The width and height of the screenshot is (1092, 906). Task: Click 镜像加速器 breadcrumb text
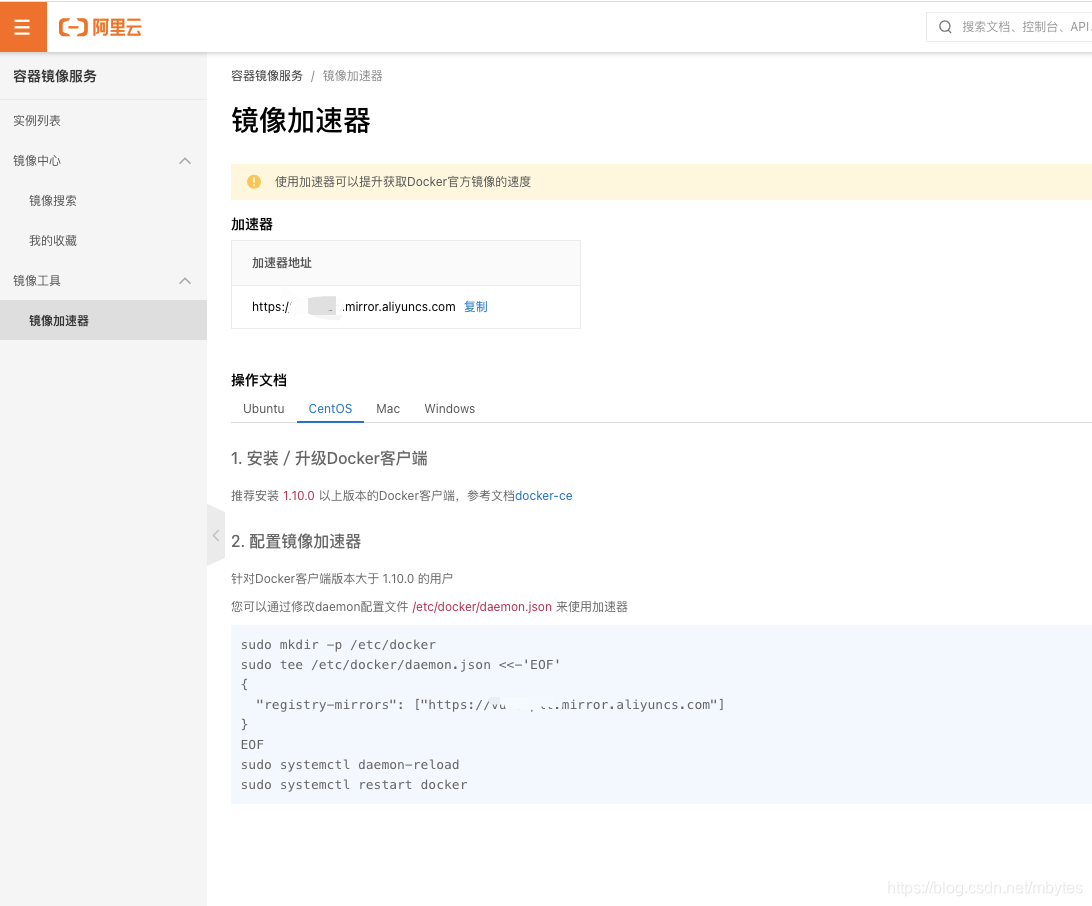click(x=352, y=76)
